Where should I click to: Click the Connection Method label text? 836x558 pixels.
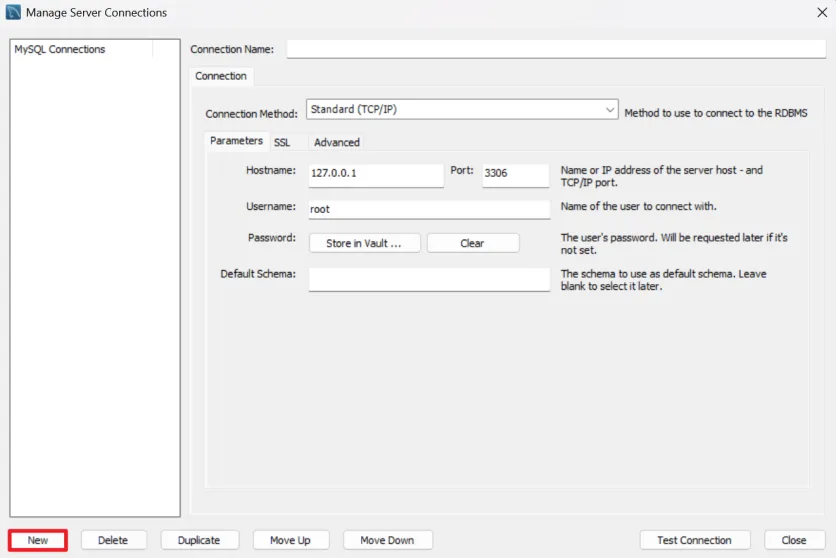[251, 114]
